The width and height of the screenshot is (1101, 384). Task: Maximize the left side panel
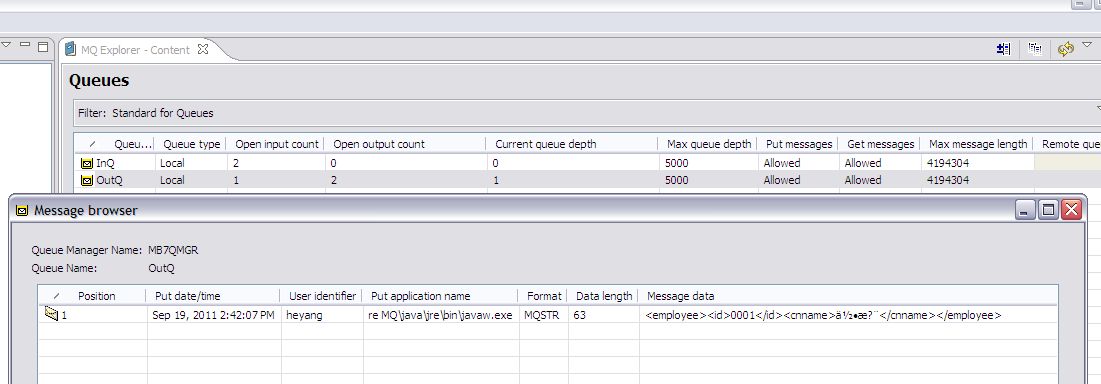pyautogui.click(x=43, y=46)
